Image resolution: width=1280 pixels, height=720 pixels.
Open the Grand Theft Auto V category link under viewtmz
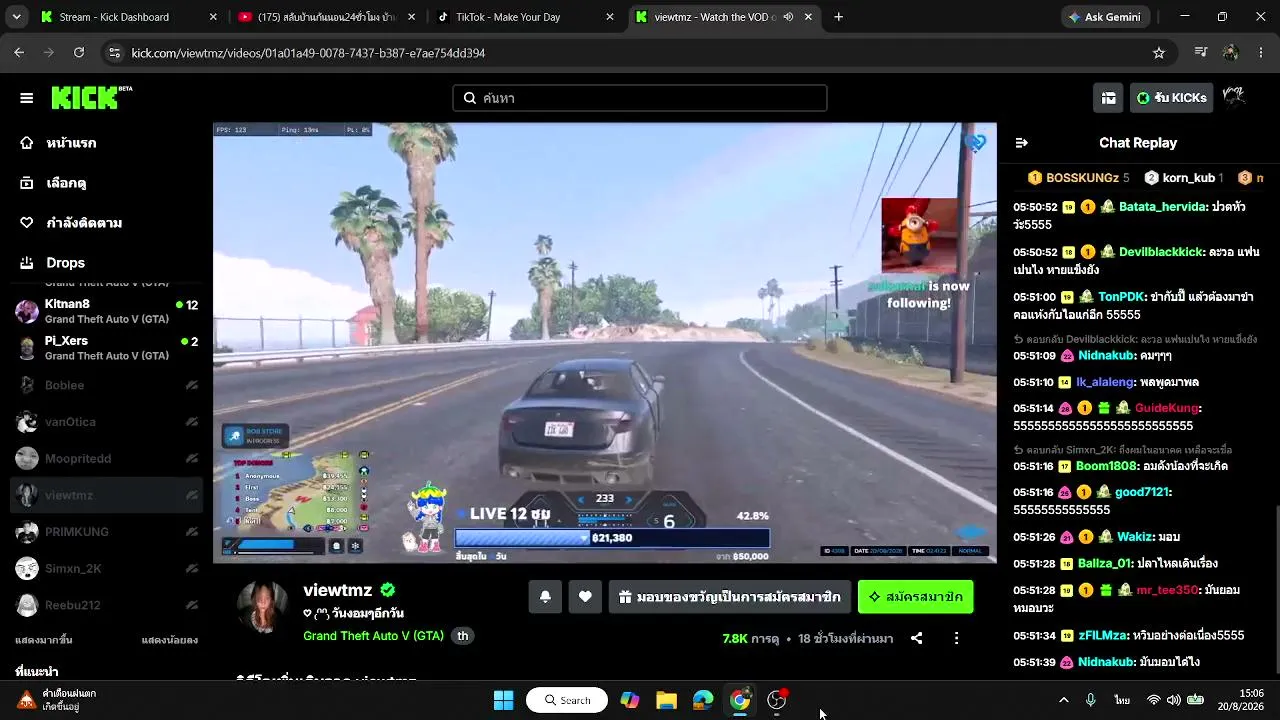point(373,636)
